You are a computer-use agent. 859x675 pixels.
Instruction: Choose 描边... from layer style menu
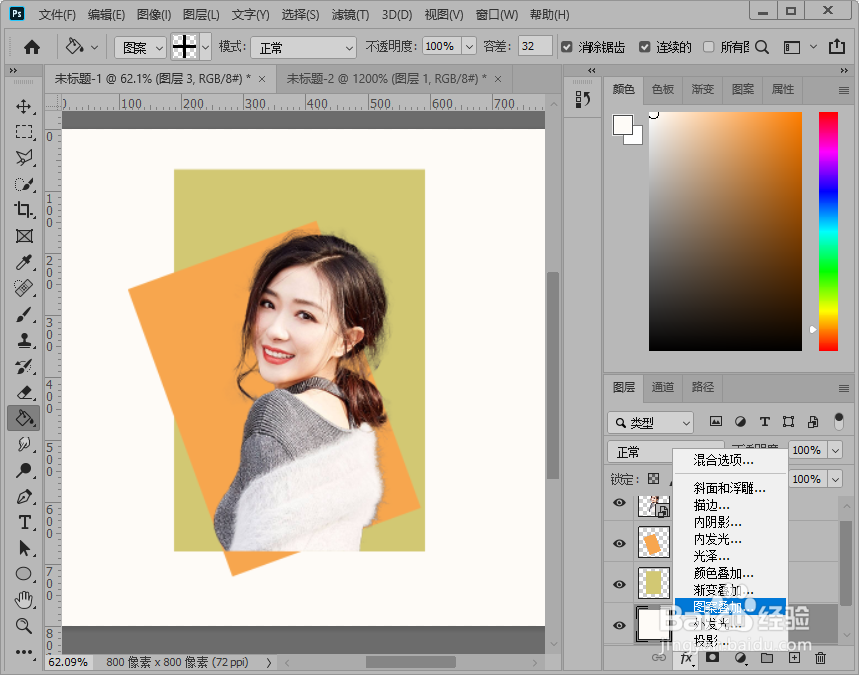click(x=712, y=505)
